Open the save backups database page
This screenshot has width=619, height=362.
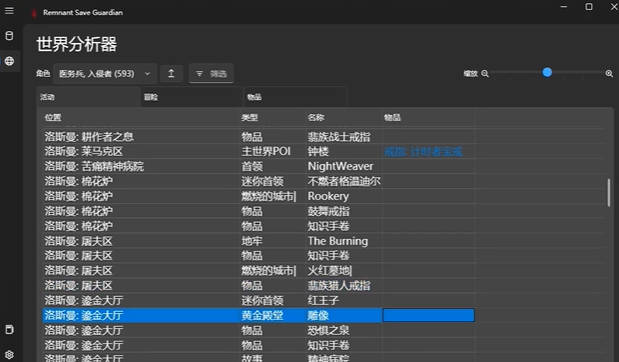pos(9,36)
